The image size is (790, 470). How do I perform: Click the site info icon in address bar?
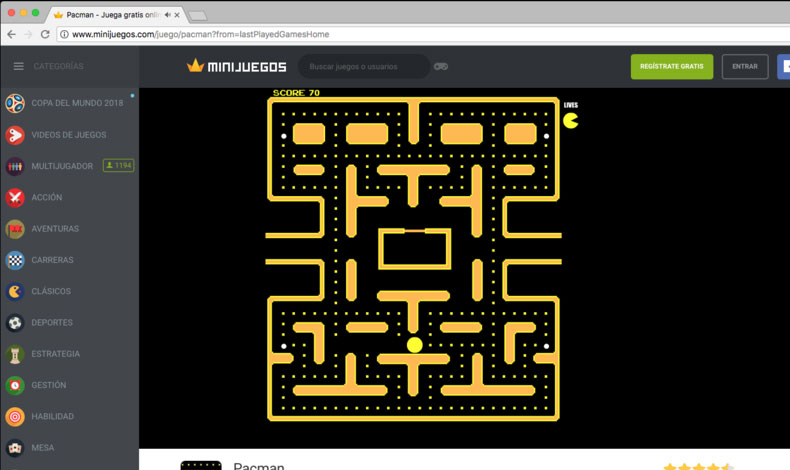(64, 34)
